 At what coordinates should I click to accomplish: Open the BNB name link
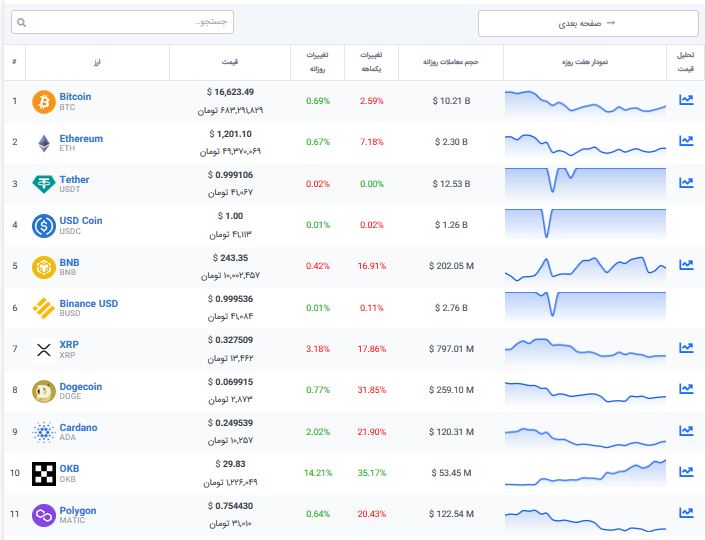point(69,262)
